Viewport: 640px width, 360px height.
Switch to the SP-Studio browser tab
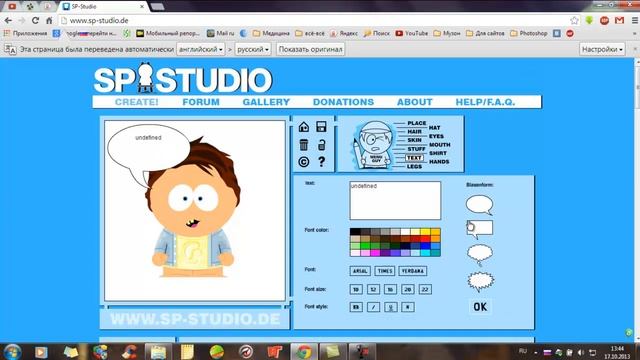pos(104,7)
